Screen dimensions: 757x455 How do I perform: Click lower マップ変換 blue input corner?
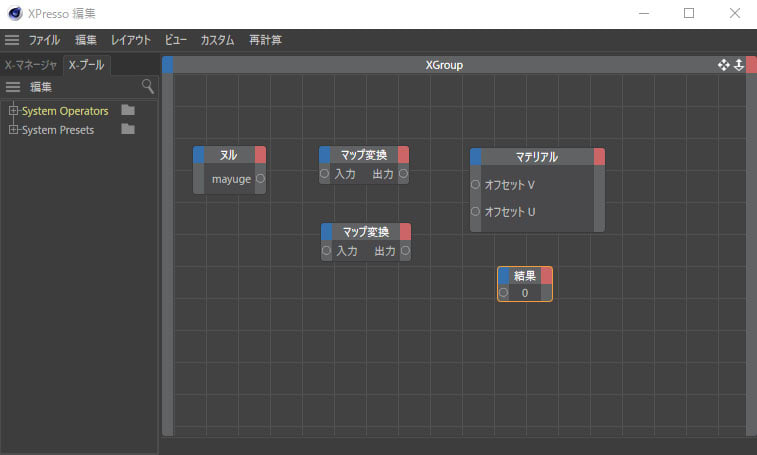(x=326, y=232)
